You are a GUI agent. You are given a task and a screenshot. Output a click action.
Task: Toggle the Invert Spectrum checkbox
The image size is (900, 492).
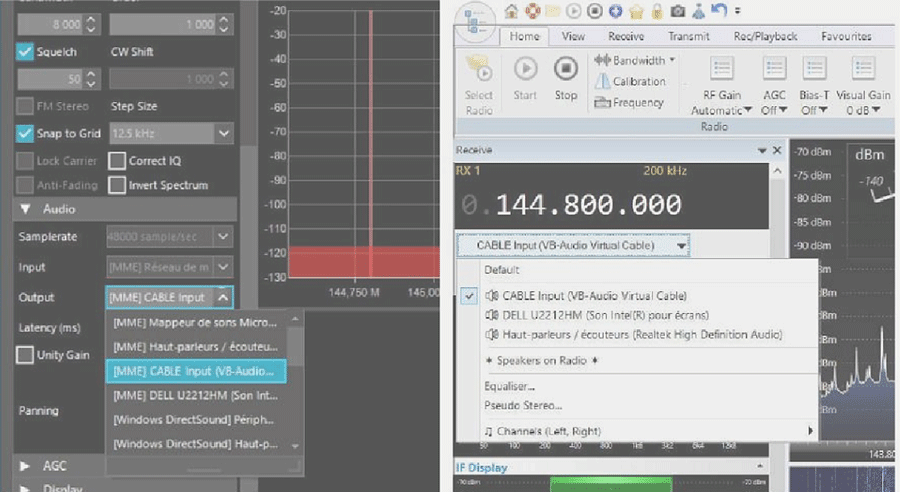(117, 185)
